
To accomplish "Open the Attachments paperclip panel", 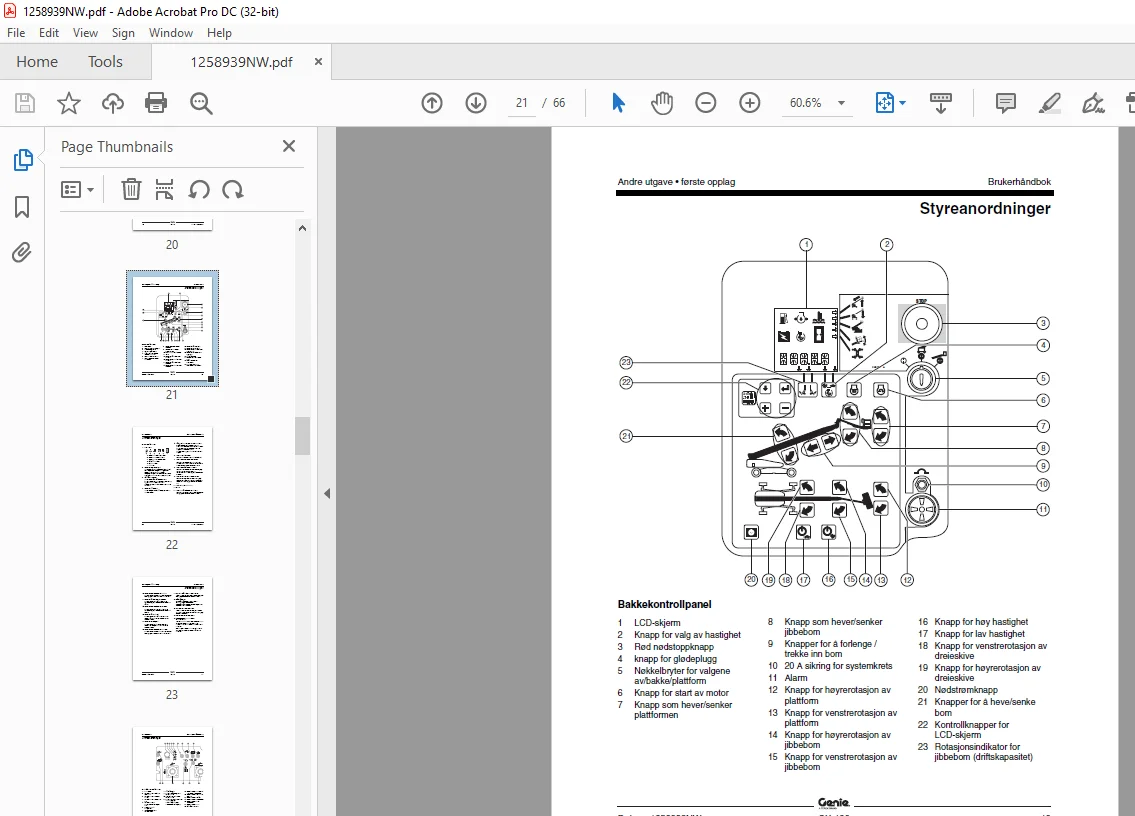I will [x=22, y=253].
